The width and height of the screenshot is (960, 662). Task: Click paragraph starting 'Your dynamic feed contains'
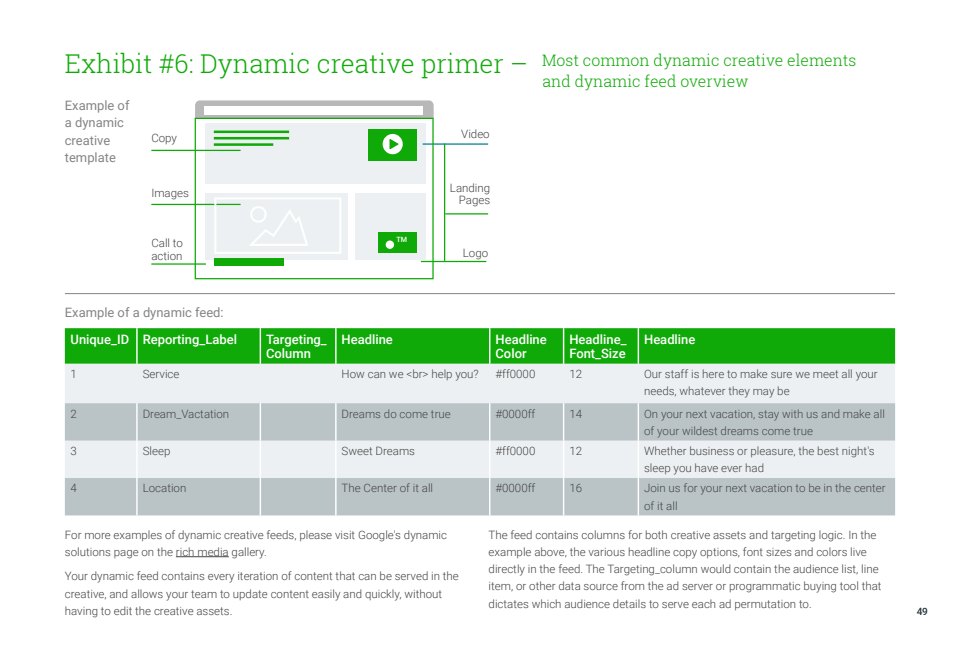pyautogui.click(x=261, y=594)
